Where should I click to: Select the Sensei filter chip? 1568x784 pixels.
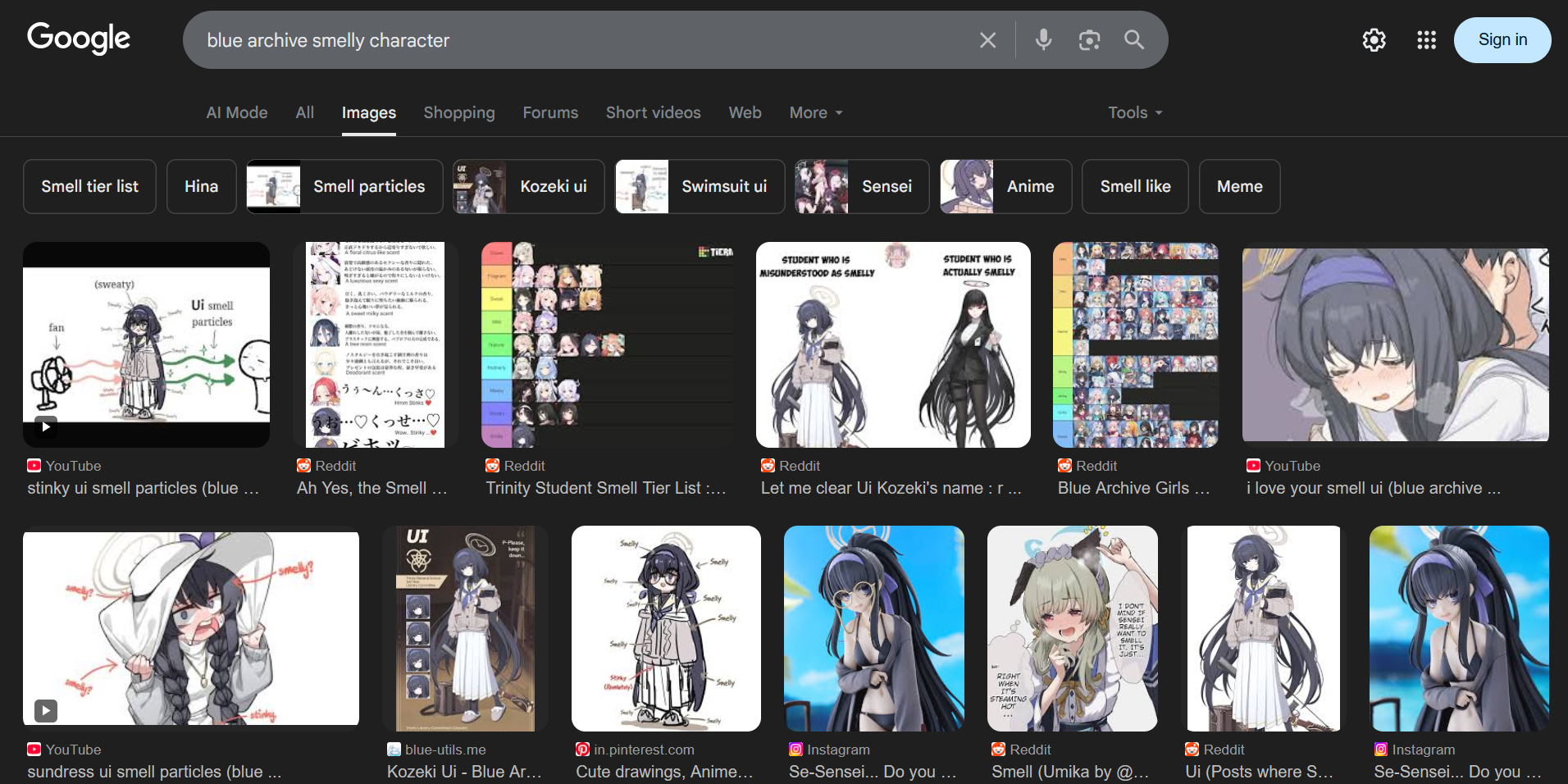862,186
